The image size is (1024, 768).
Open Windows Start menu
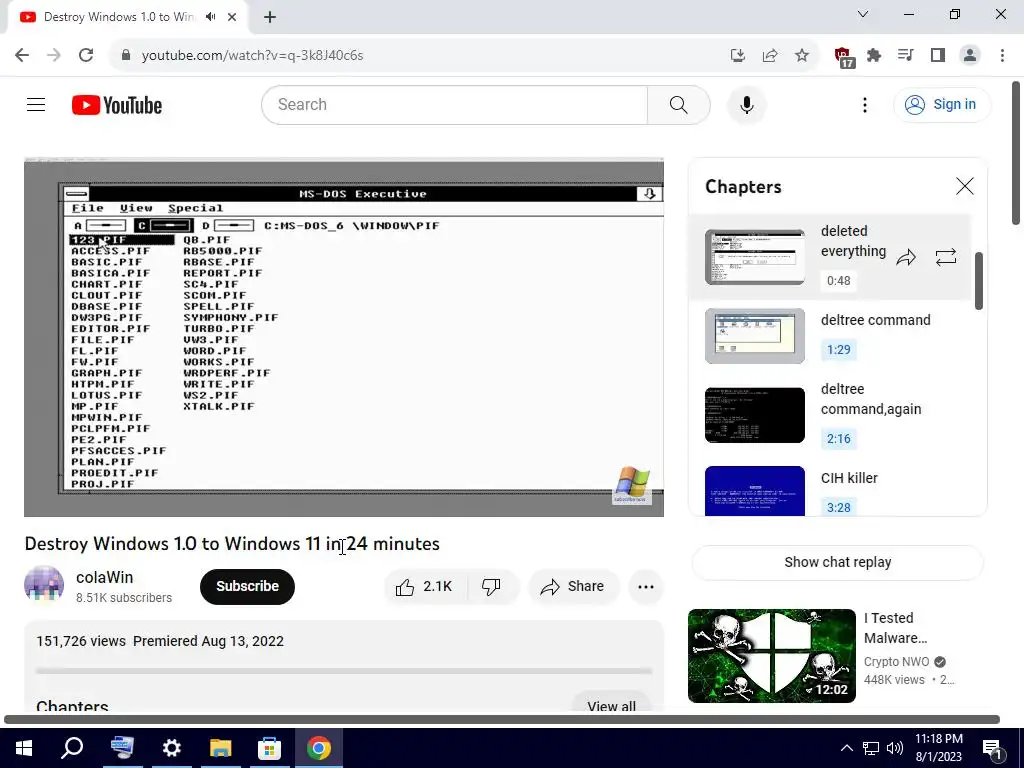(x=24, y=748)
